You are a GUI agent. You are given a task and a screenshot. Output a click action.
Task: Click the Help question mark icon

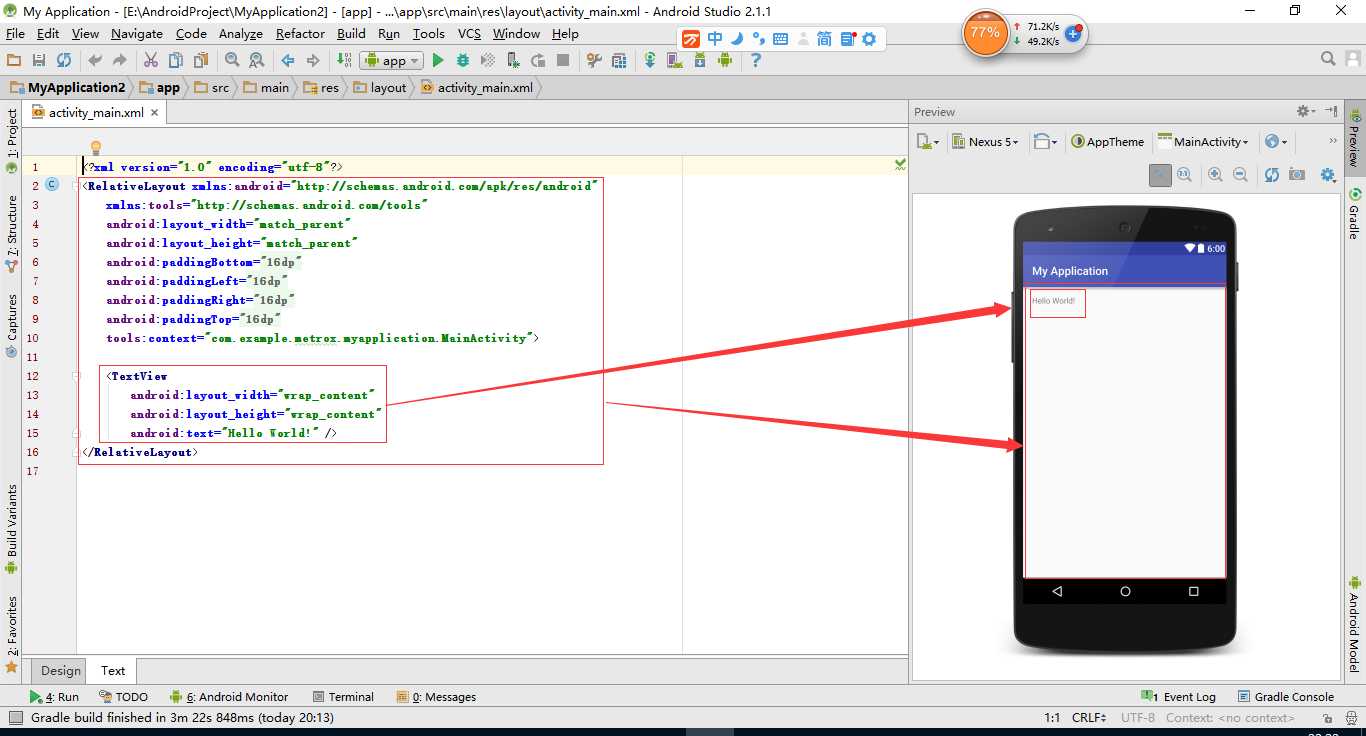click(x=756, y=61)
